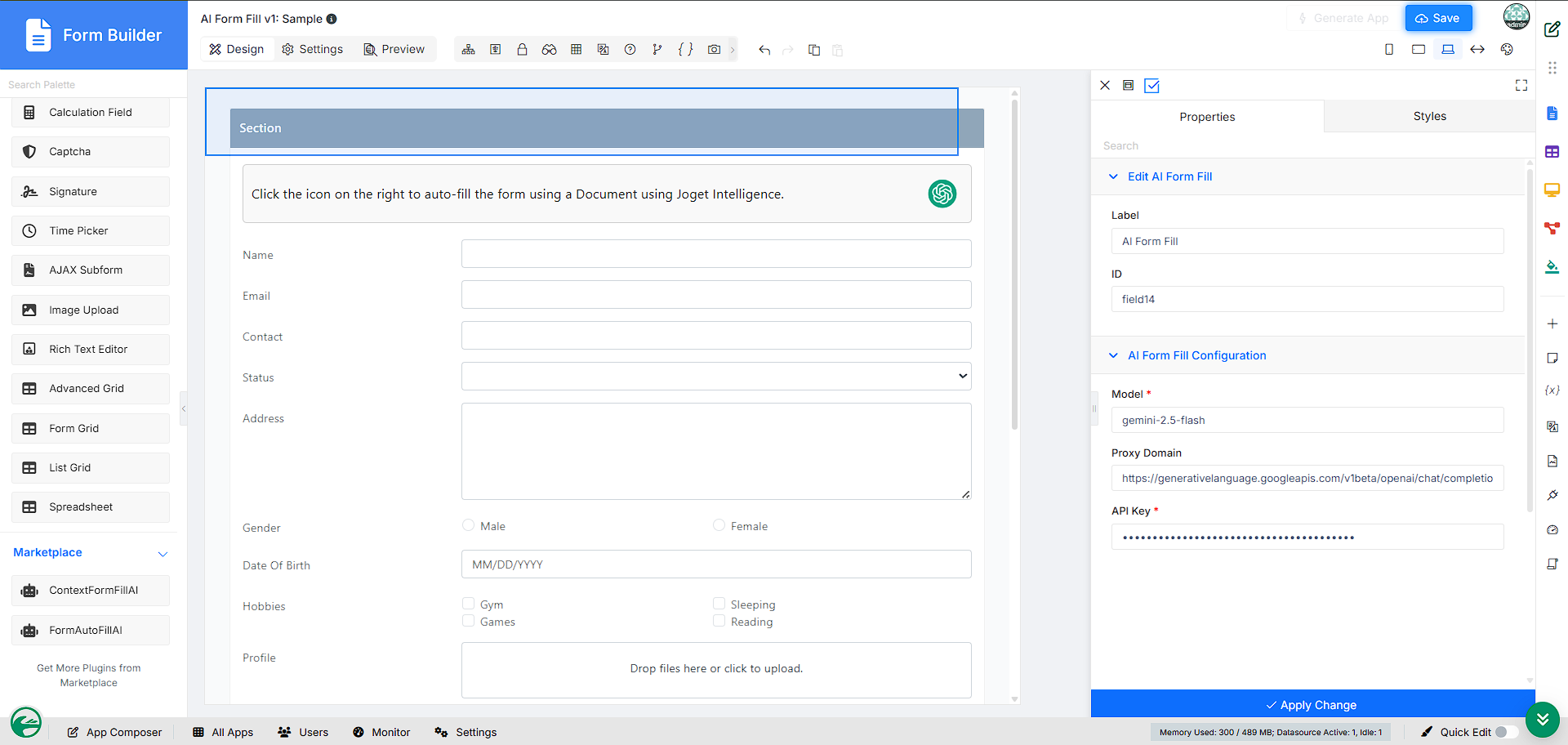
Task: Select the Male gender radio button
Action: click(x=468, y=525)
